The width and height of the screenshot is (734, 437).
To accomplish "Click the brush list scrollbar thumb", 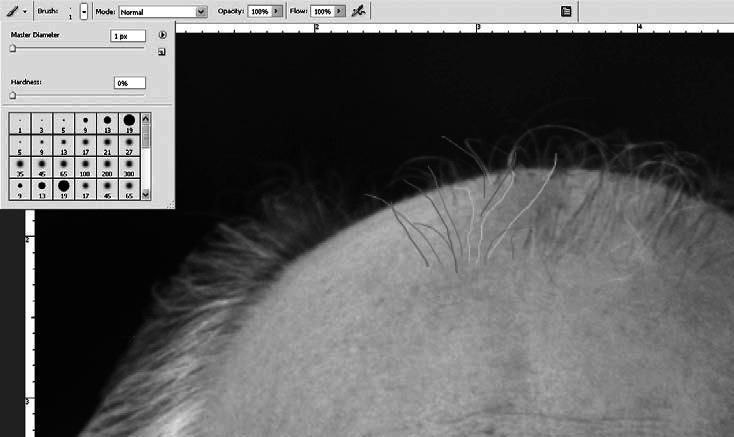I will tap(146, 136).
